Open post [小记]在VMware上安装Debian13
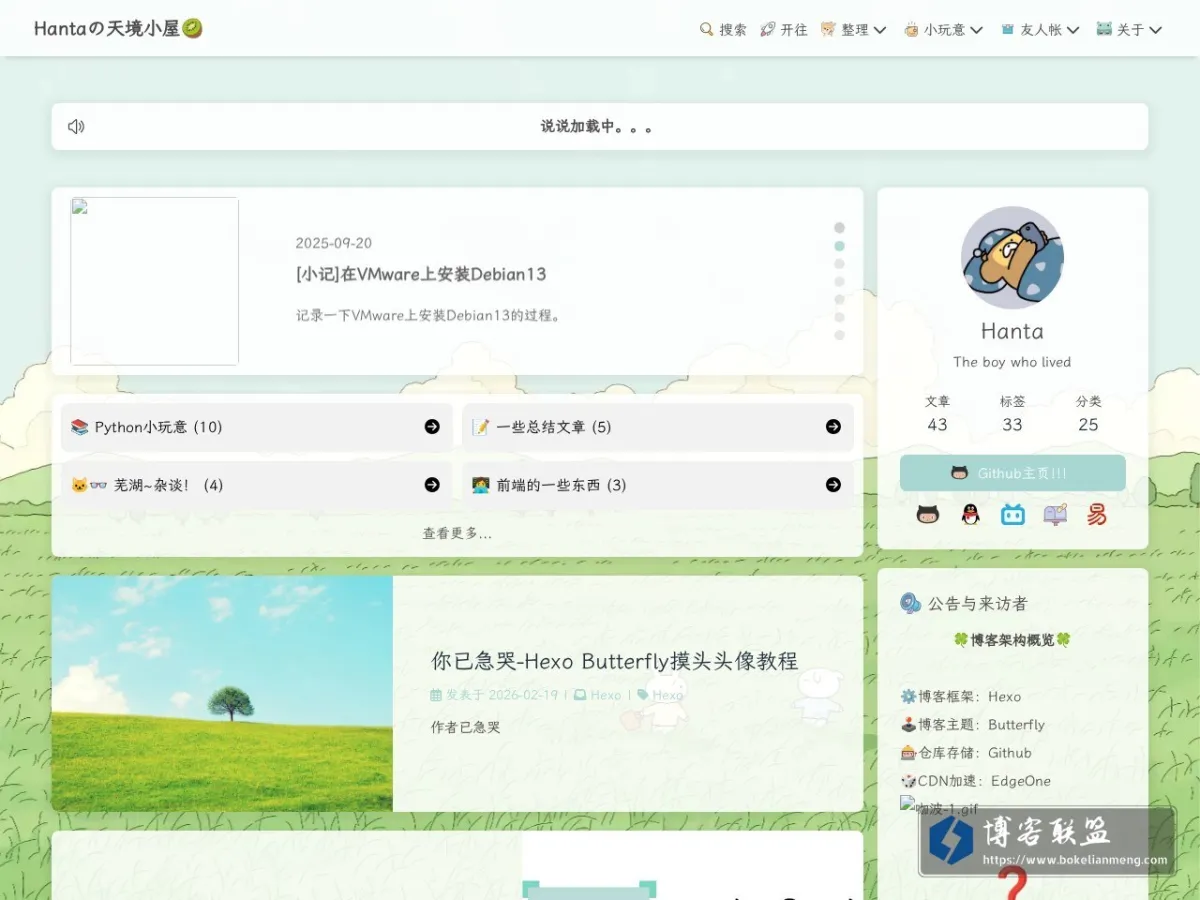Screen dimensions: 1200x900 [421, 274]
